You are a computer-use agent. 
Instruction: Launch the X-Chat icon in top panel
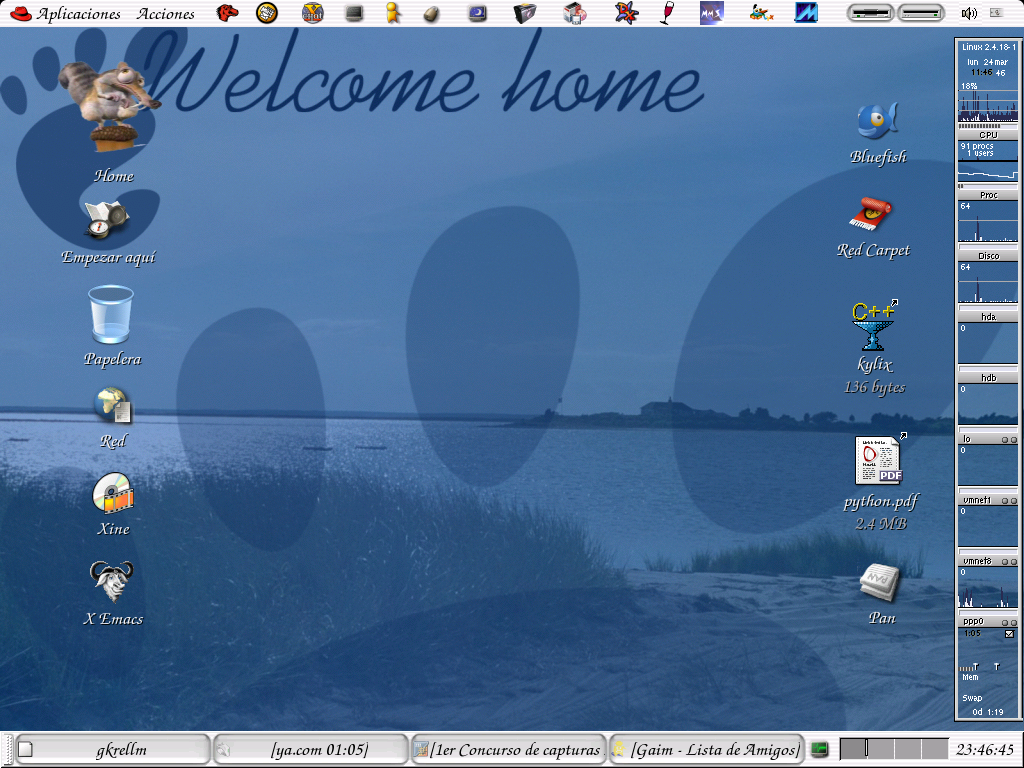coord(313,12)
